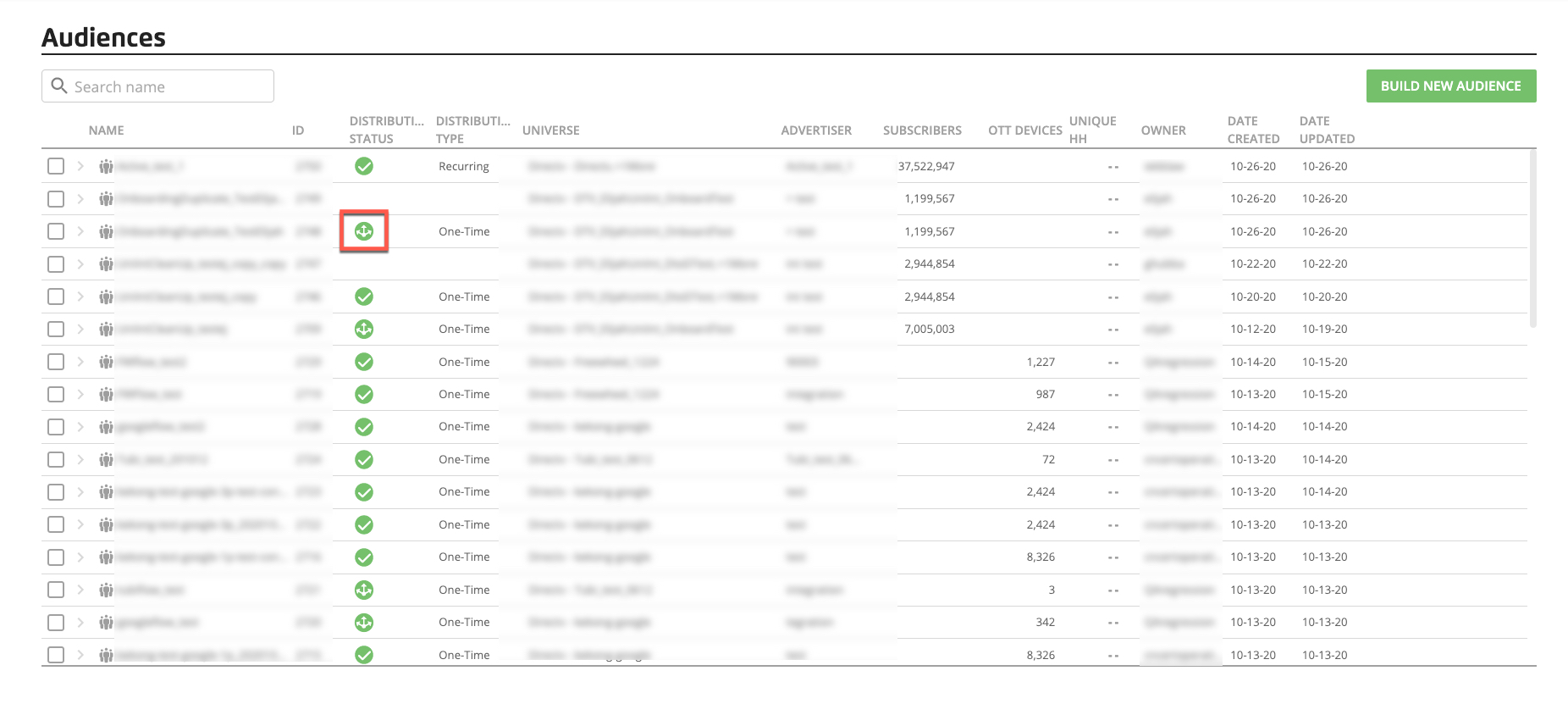Image resolution: width=1568 pixels, height=715 pixels.
Task: Click the 342 OTT devices value
Action: tap(1046, 623)
